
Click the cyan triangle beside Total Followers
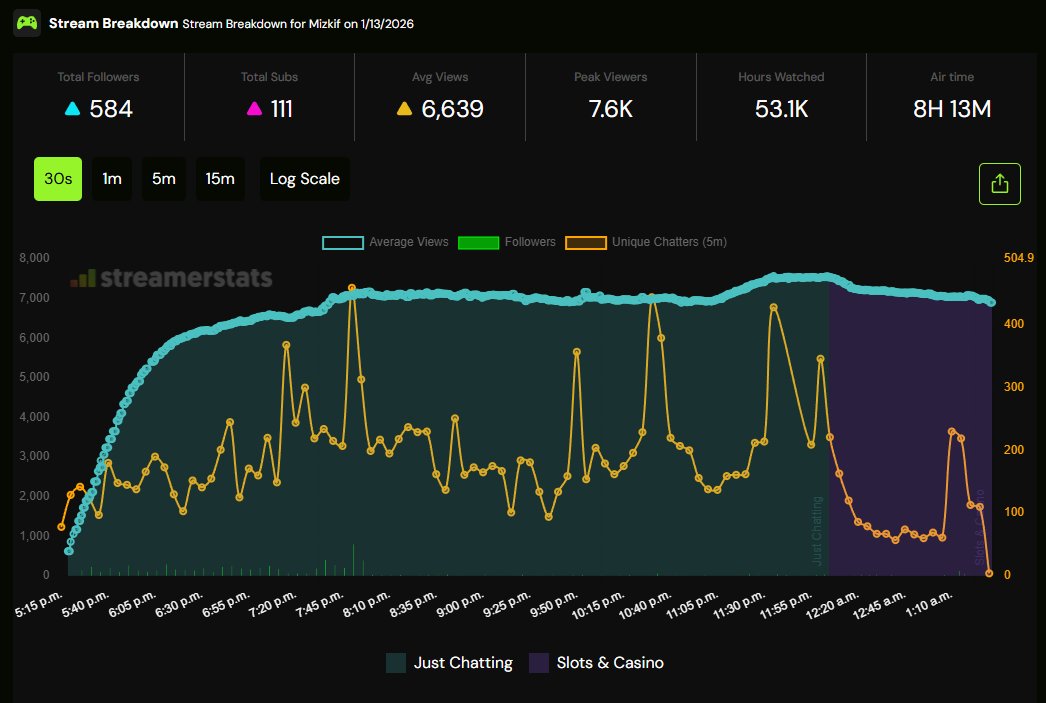tap(72, 109)
